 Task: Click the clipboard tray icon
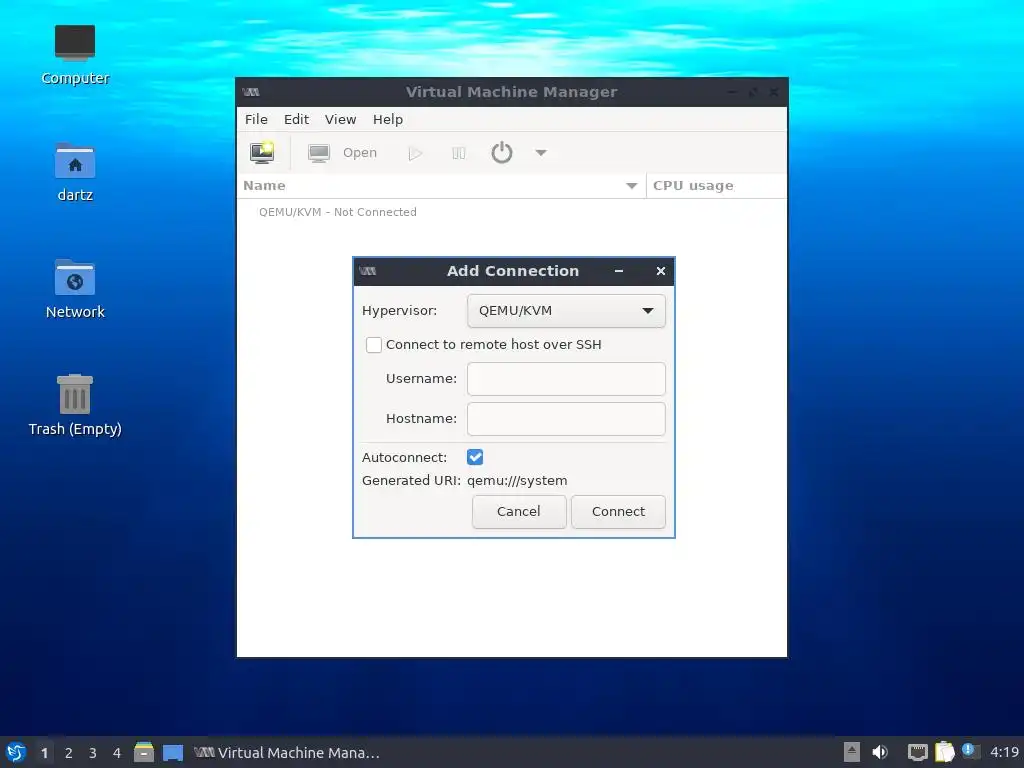point(944,752)
